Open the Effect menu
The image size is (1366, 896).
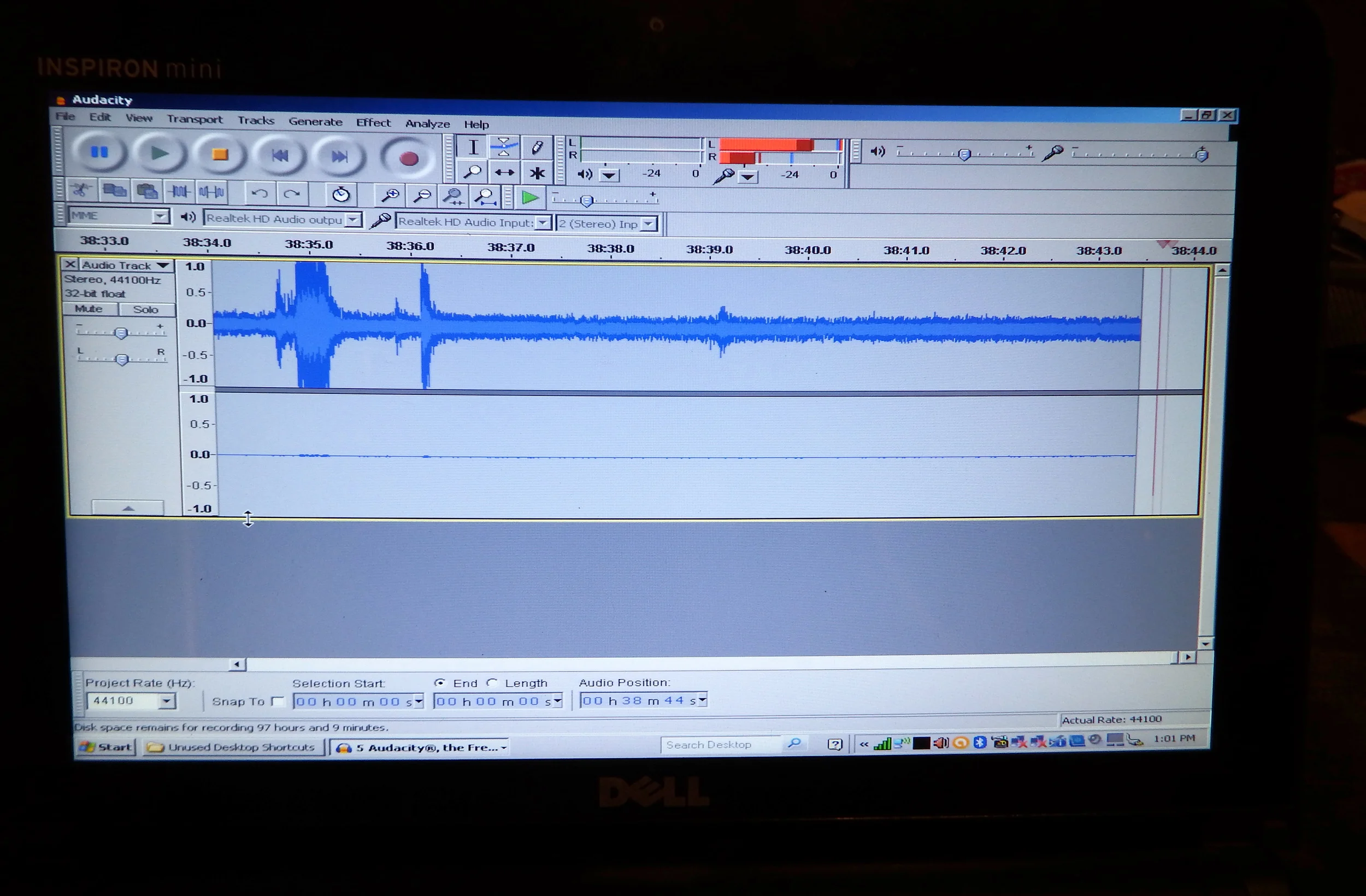[373, 123]
